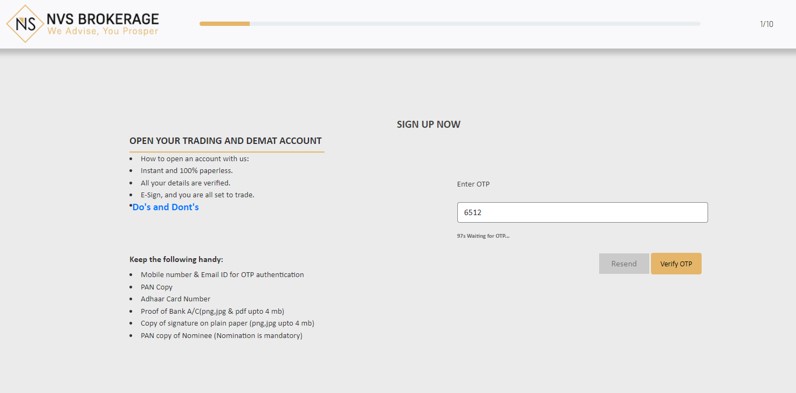Click the Adhaar Card Number list item
The width and height of the screenshot is (796, 393).
[x=175, y=299]
